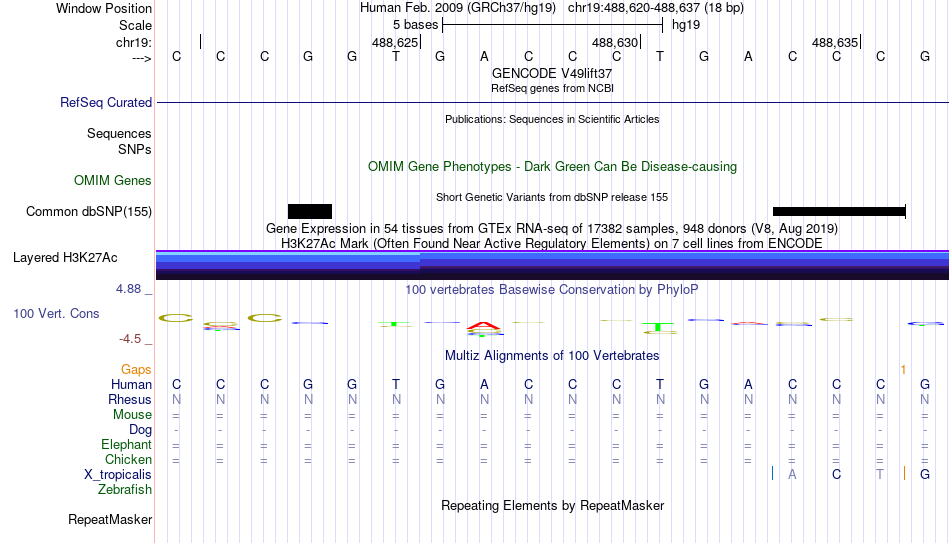950x543 pixels.
Task: Click the Dog species row label
Action: pyautogui.click(x=140, y=430)
